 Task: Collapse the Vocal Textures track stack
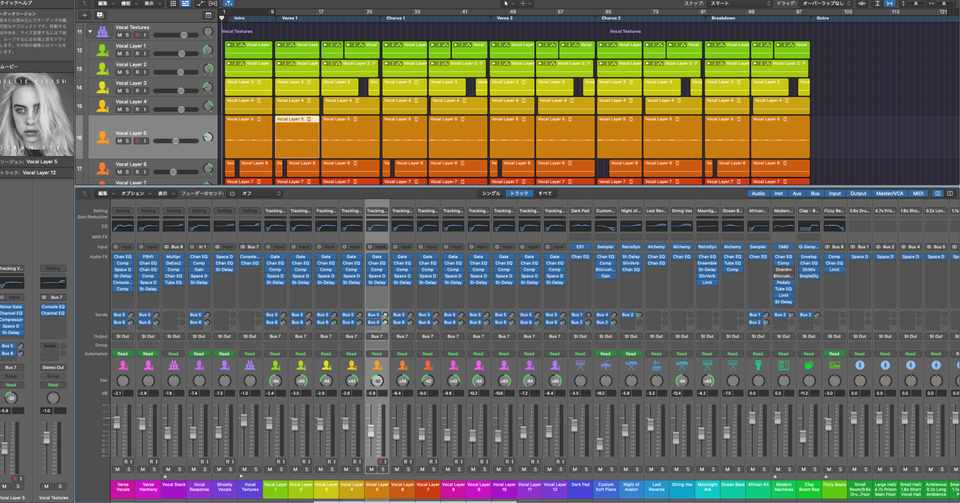pyautogui.click(x=90, y=32)
